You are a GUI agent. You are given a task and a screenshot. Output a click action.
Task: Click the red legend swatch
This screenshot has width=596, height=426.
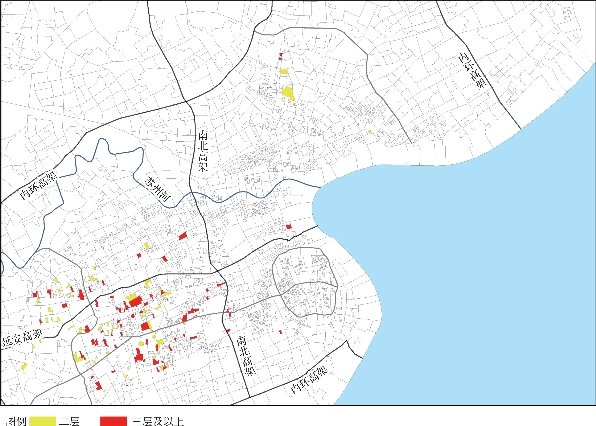click(x=113, y=421)
